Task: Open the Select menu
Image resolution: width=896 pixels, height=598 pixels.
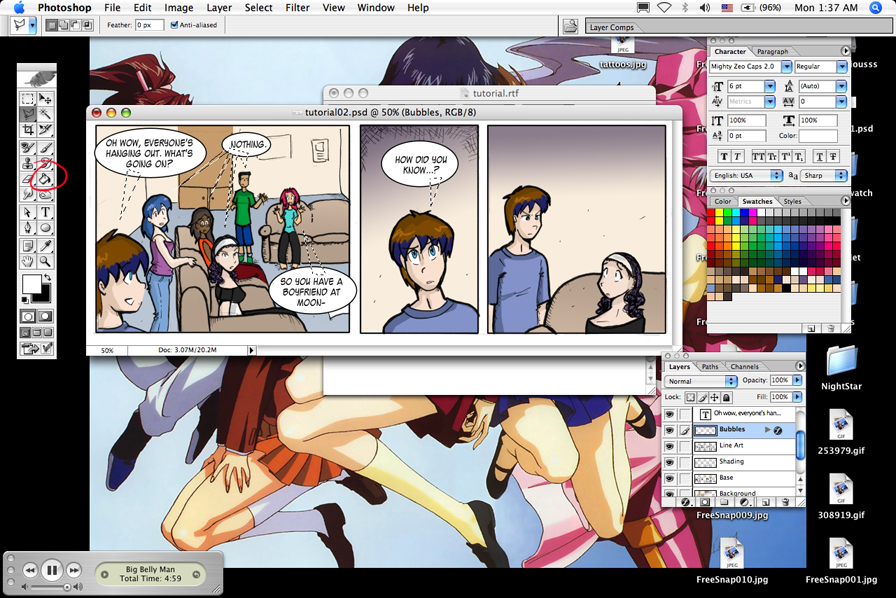Action: (258, 7)
